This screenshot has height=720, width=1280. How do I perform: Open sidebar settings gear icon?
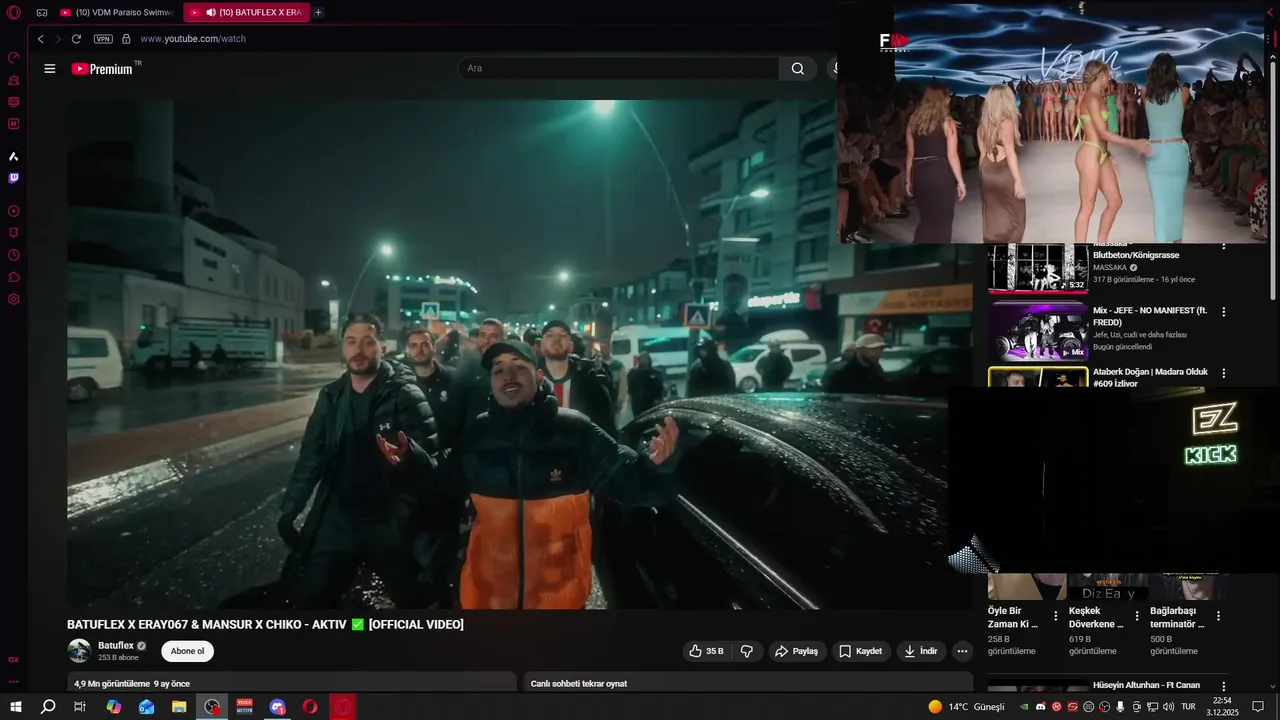click(14, 299)
